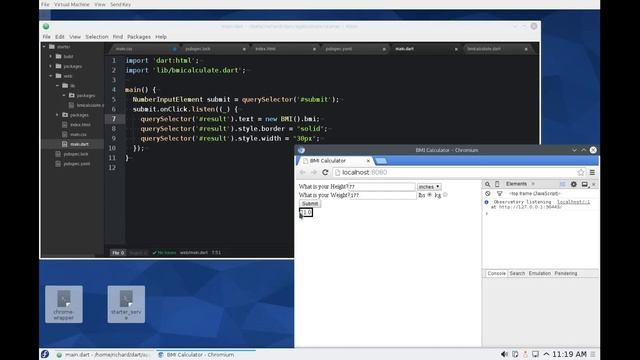The width and height of the screenshot is (640, 360).
Task: Open index.html in the tree view
Action: pyautogui.click(x=80, y=125)
